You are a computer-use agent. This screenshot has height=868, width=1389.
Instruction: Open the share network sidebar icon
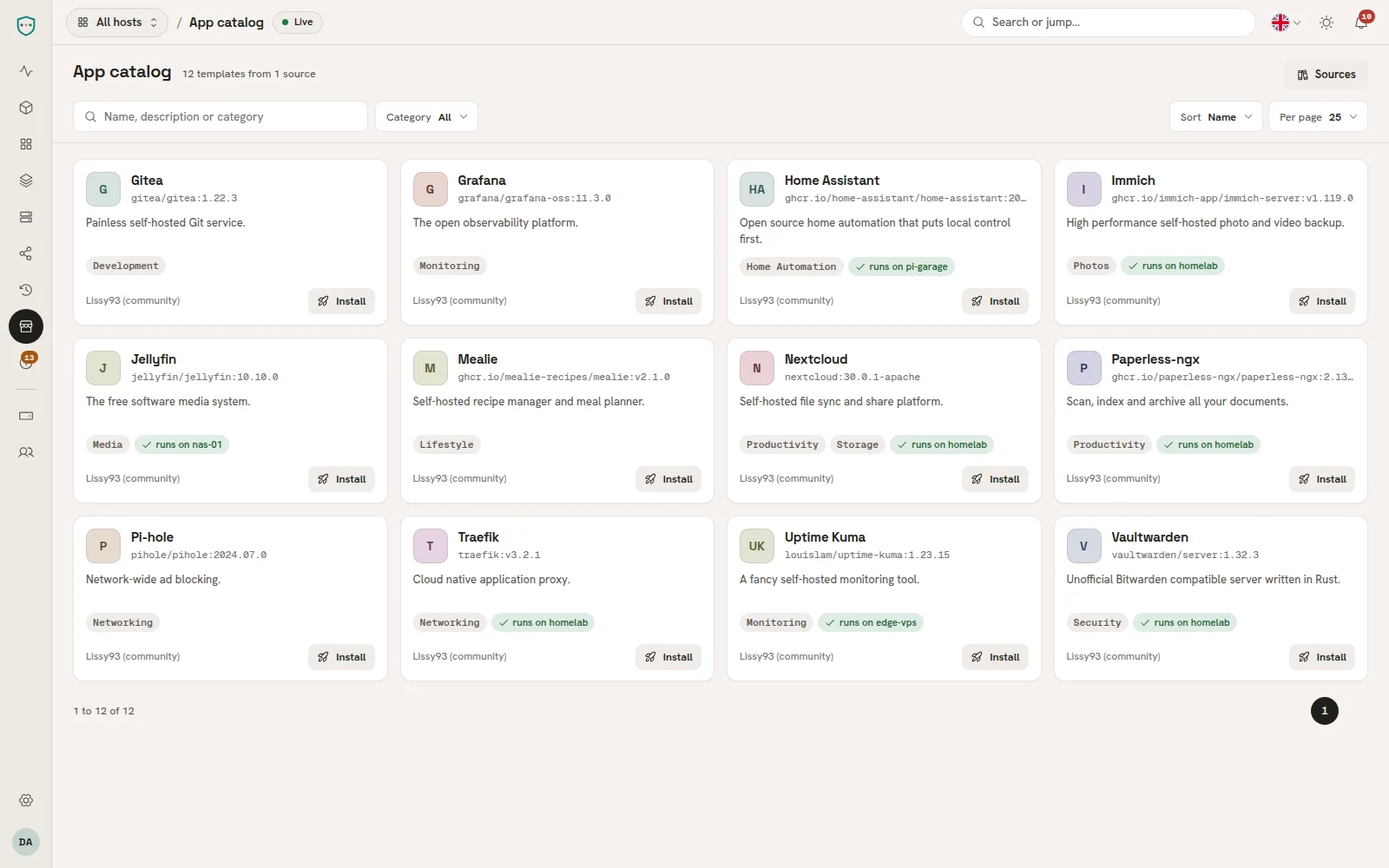[26, 253]
